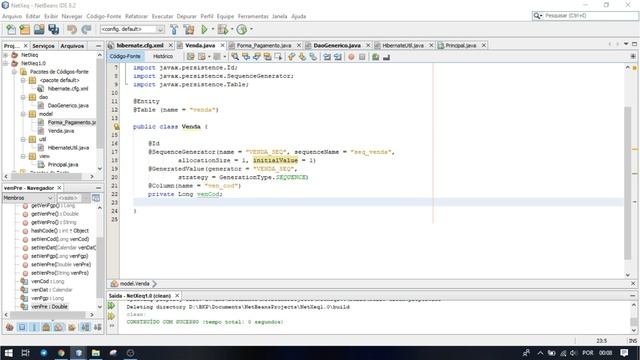Toggle Sort by Name in Navigator

pos(85,327)
